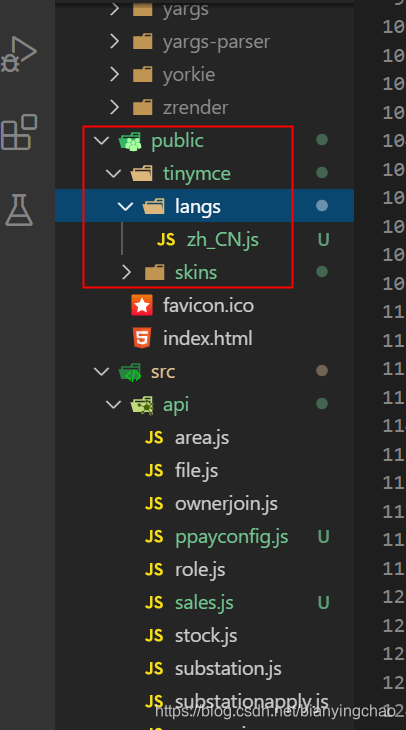Click the modified dot beside public folder

(x=322, y=140)
